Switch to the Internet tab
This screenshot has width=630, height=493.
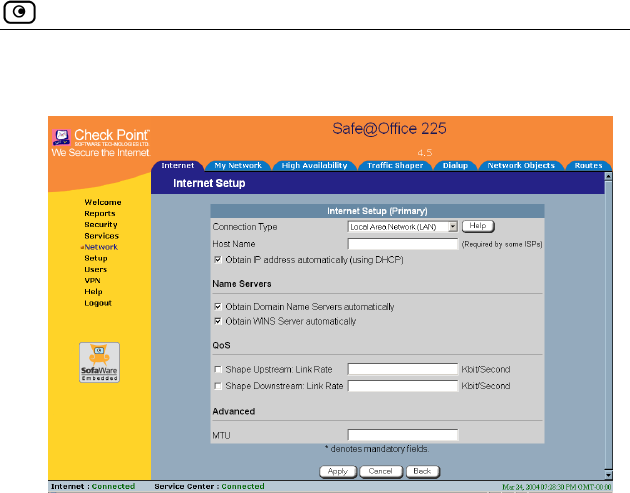(x=177, y=165)
